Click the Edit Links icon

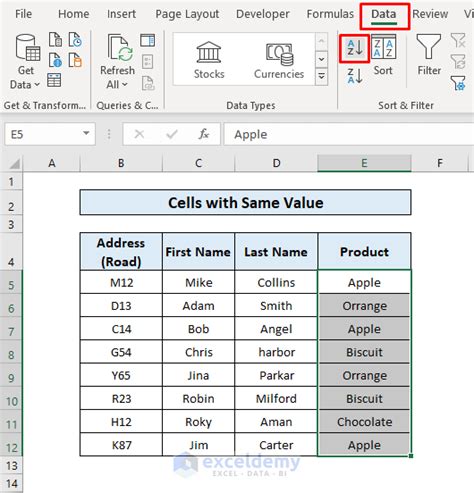148,83
